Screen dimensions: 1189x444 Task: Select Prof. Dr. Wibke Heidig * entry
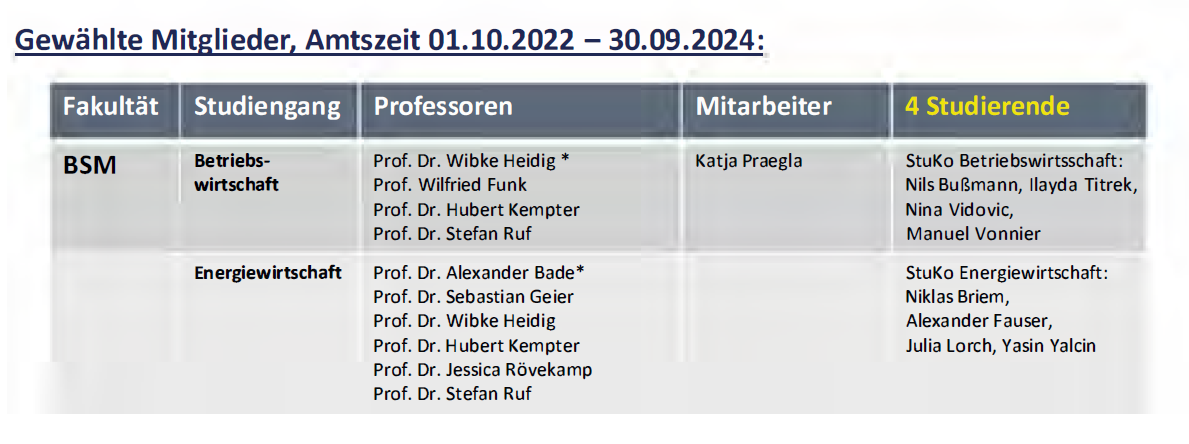click(x=472, y=161)
